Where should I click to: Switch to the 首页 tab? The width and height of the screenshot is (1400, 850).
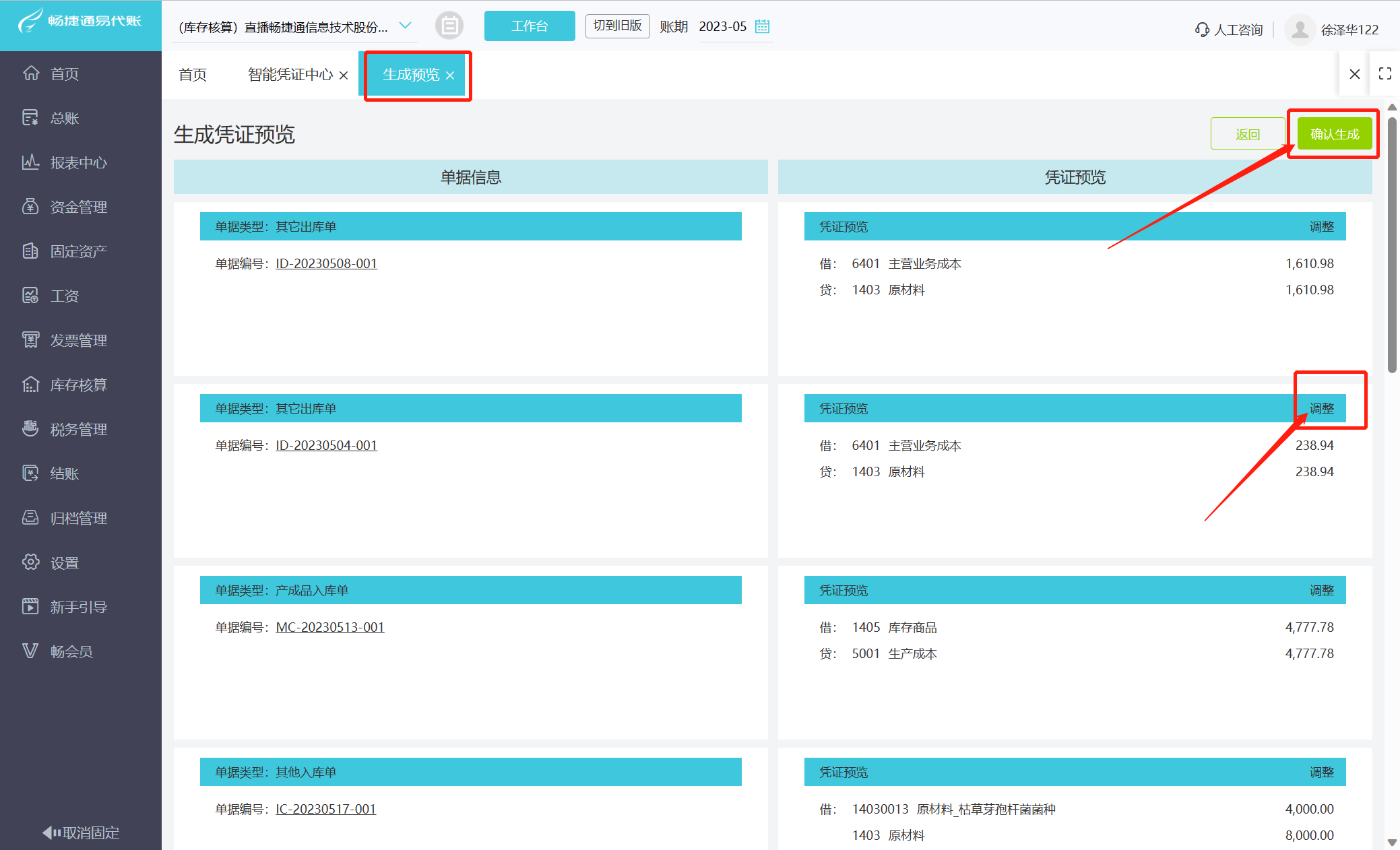(193, 75)
